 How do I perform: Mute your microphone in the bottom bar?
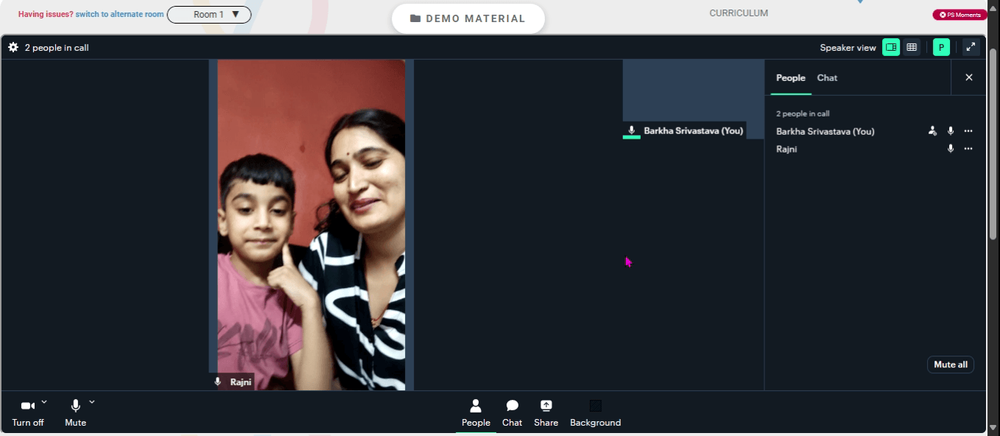pos(75,412)
